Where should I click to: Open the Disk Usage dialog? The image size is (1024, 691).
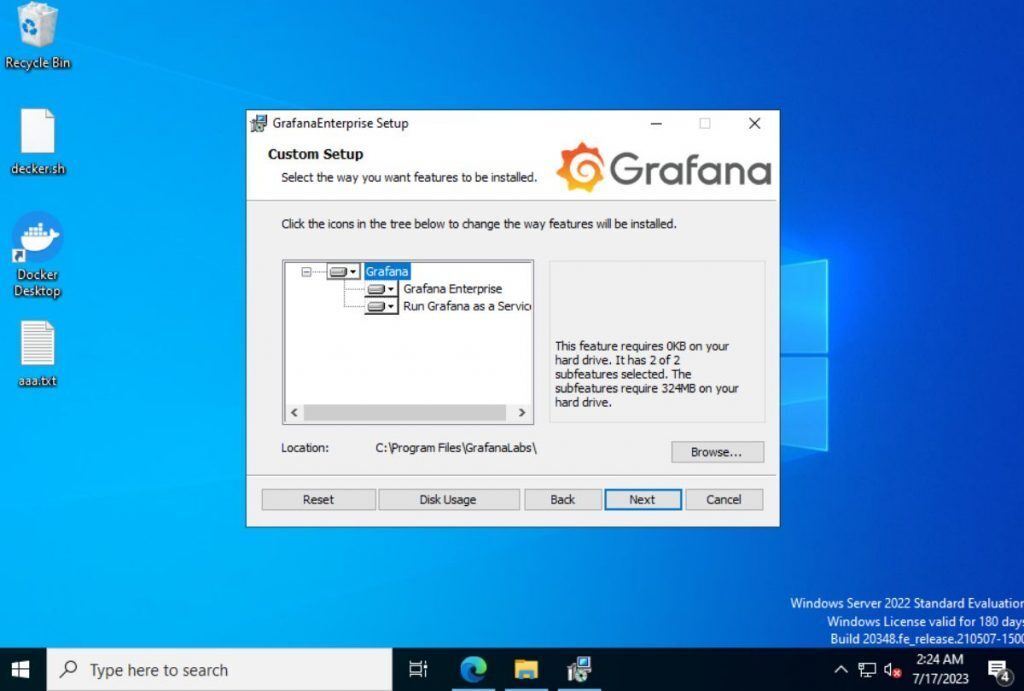(x=449, y=499)
